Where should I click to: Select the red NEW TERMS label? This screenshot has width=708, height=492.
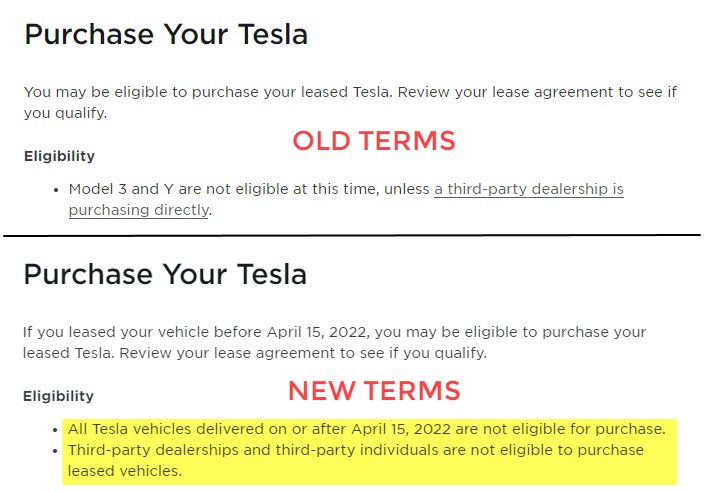tap(374, 390)
